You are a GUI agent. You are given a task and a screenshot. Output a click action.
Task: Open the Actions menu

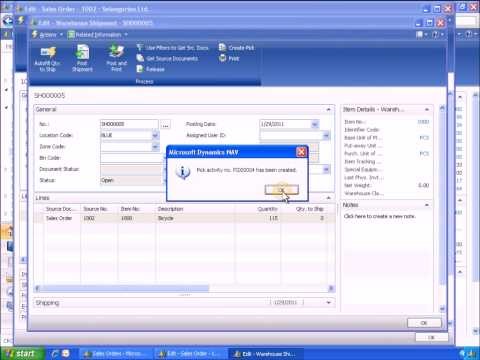coord(47,34)
